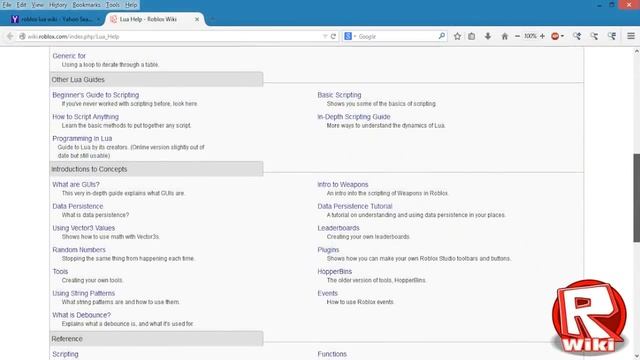Zoom out with minus button
The image size is (640, 360).
click(x=518, y=36)
